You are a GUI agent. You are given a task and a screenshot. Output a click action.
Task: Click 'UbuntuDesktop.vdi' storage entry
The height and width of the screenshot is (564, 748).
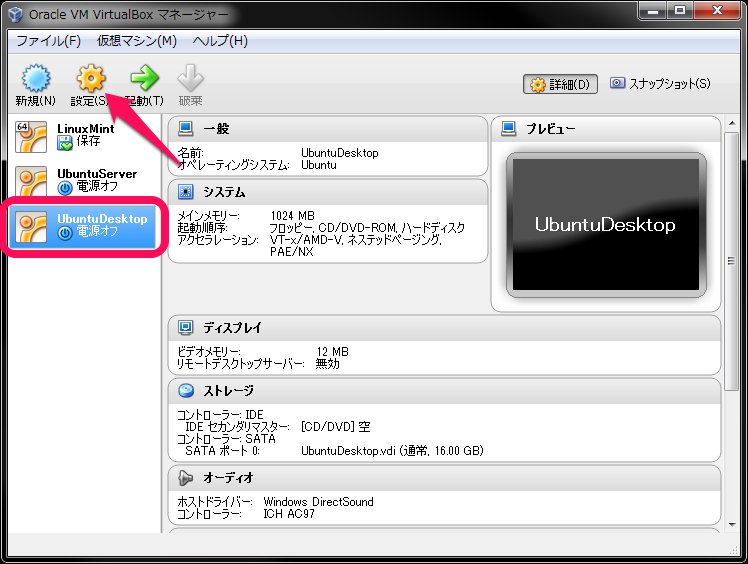click(x=392, y=450)
